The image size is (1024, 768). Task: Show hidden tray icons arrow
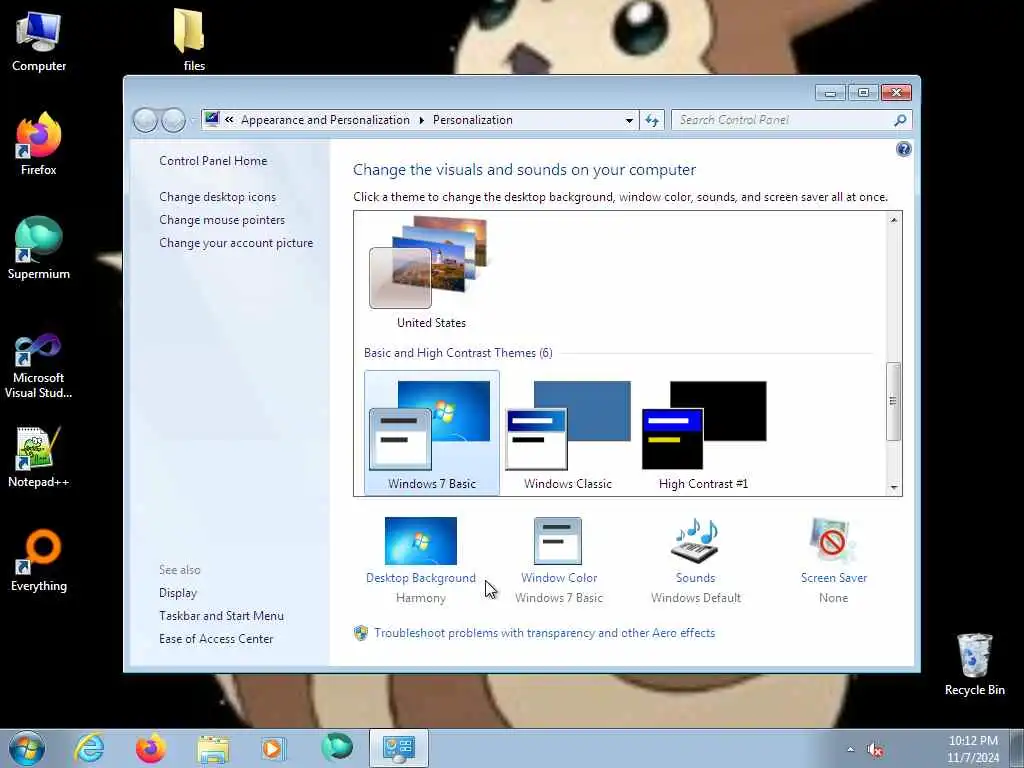pyautogui.click(x=850, y=750)
